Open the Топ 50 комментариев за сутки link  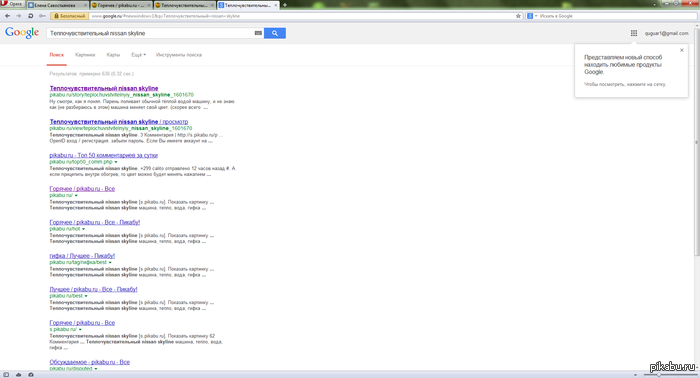tap(104, 155)
